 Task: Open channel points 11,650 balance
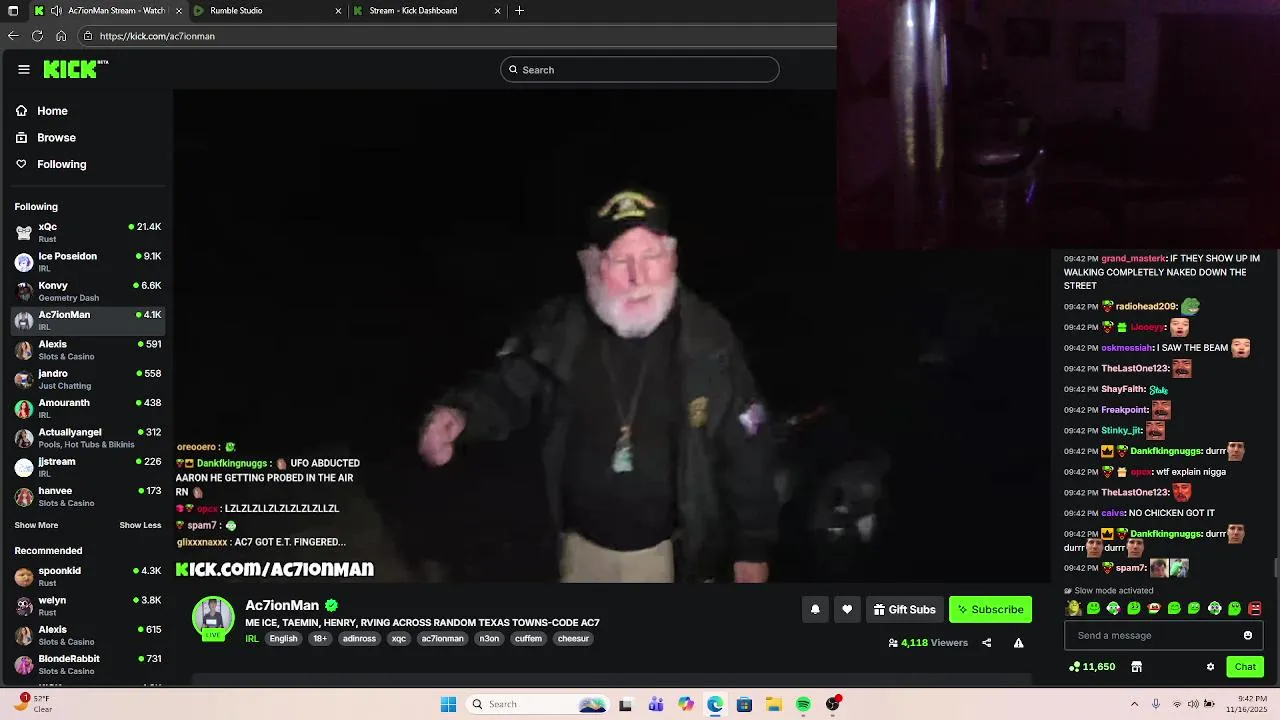1092,667
